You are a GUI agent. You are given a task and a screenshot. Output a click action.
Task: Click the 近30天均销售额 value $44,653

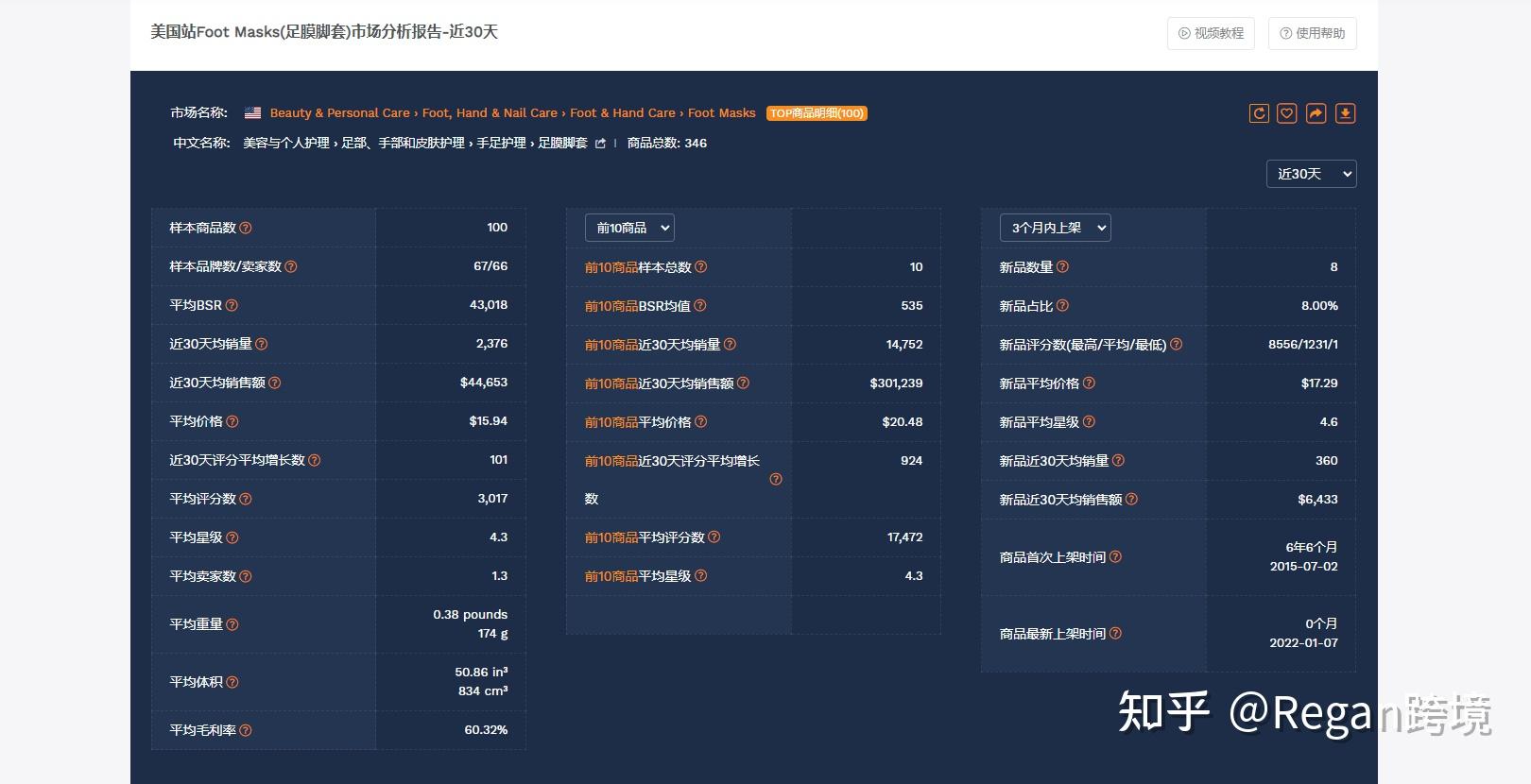click(484, 383)
